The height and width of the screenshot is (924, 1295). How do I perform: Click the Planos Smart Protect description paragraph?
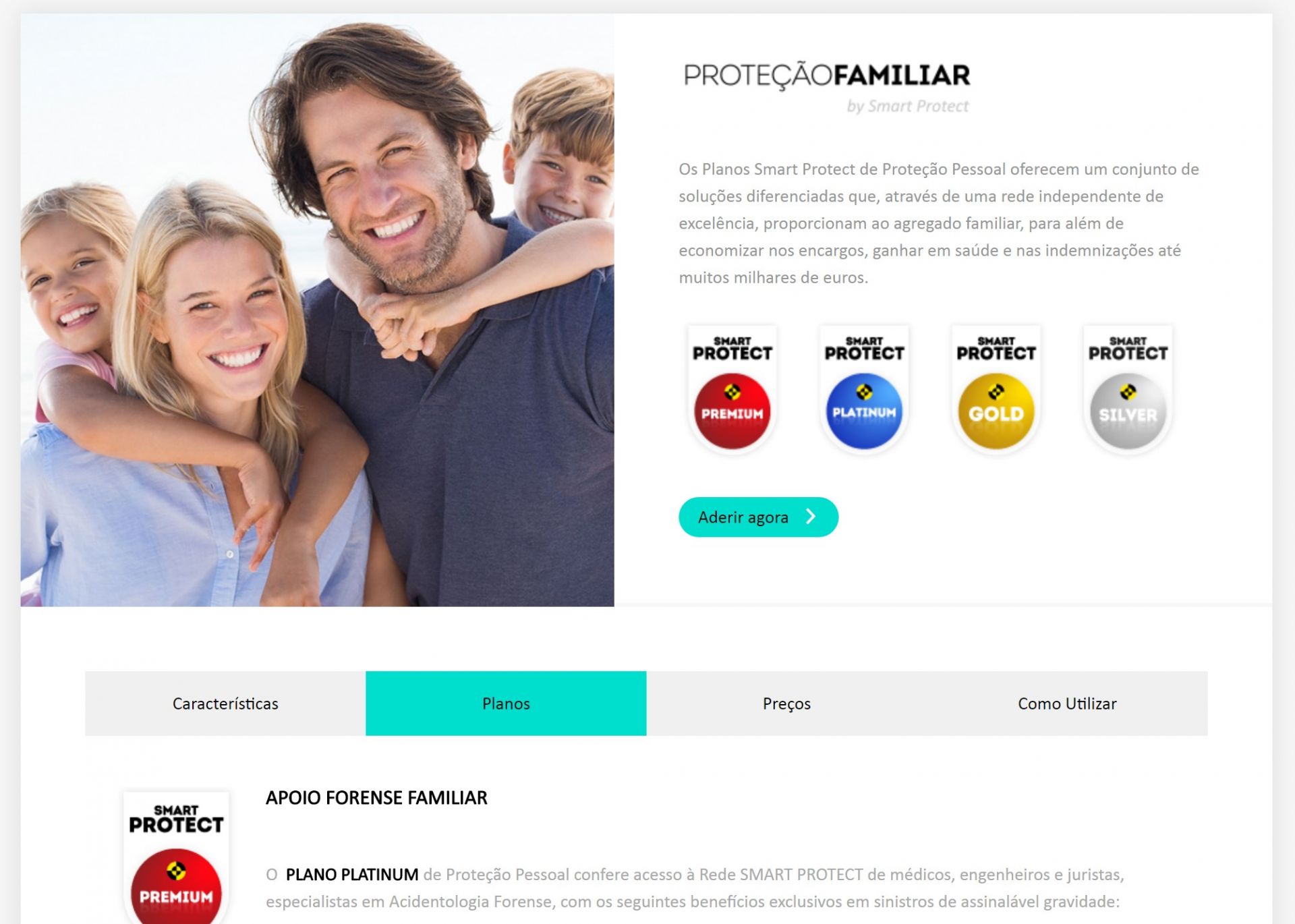pos(939,223)
